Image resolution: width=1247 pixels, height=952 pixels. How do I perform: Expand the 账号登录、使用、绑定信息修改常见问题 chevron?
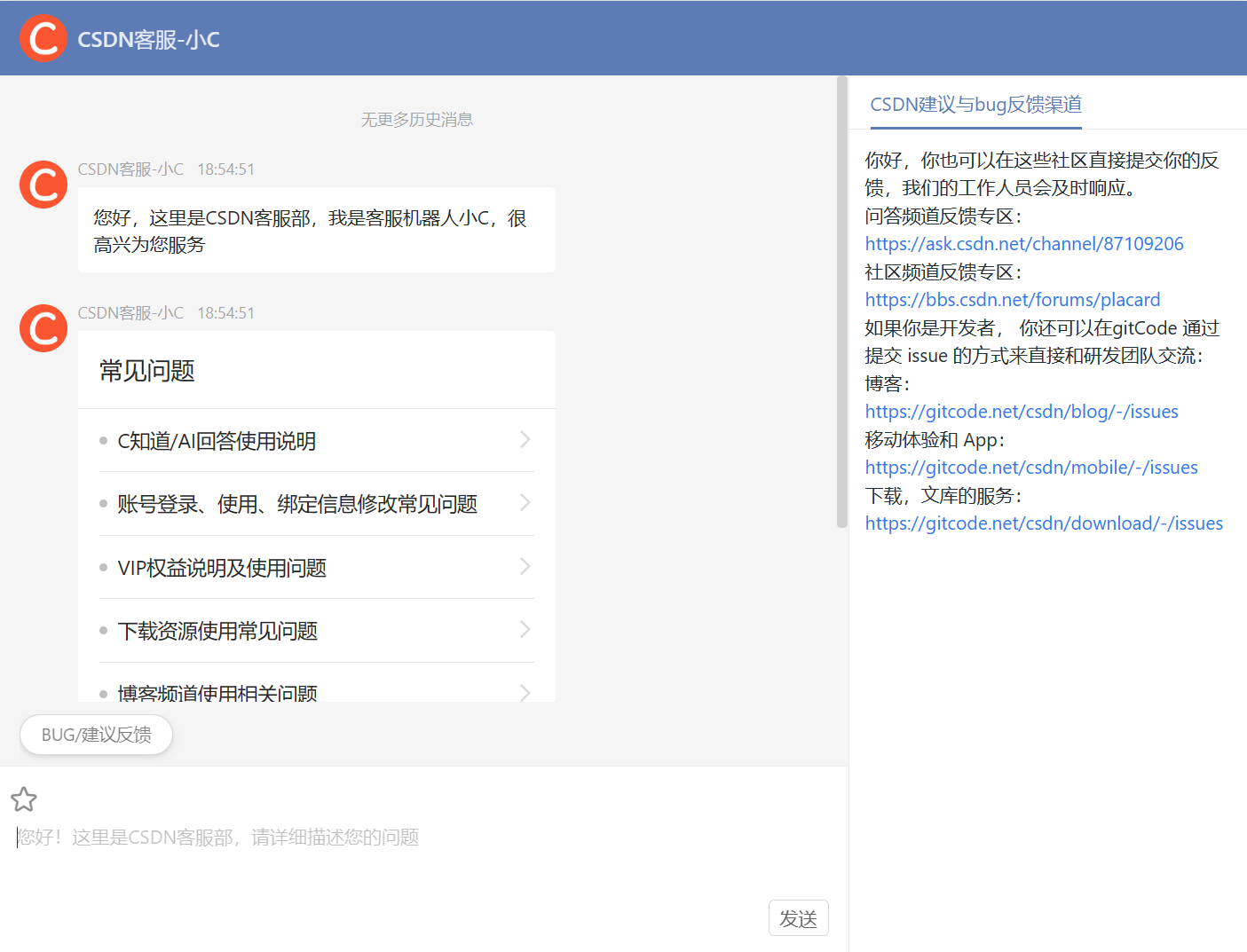point(525,503)
